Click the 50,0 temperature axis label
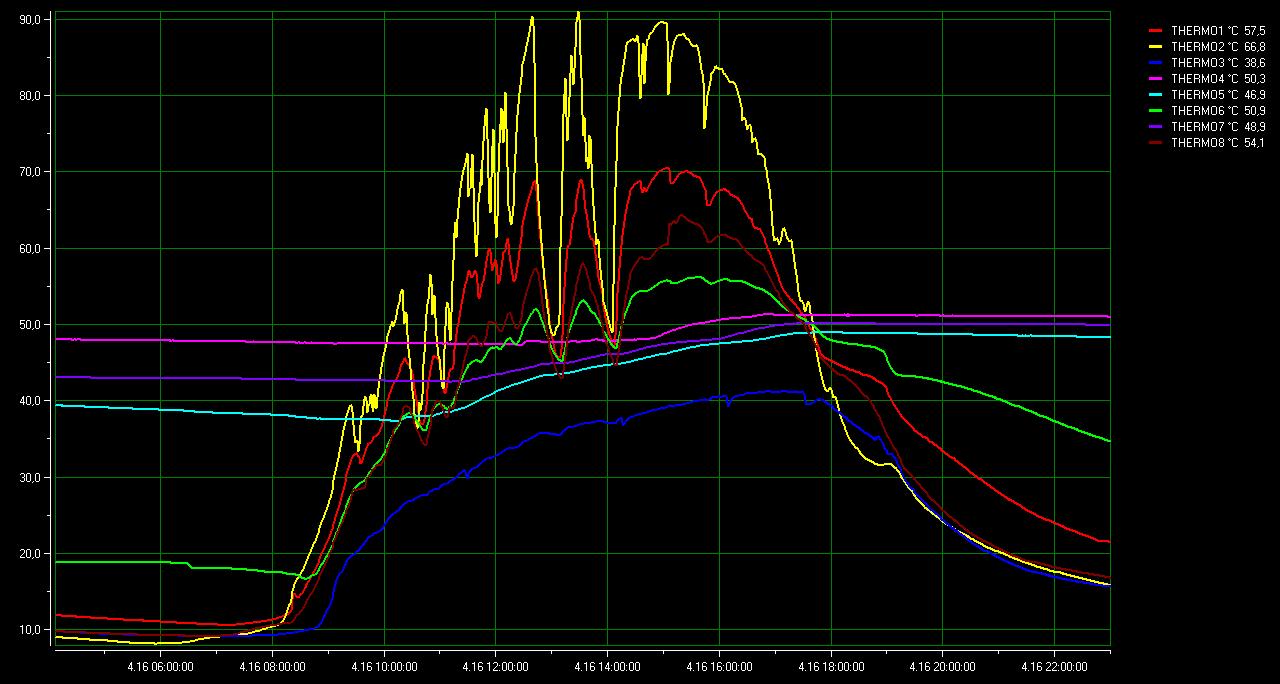The width and height of the screenshot is (1280, 684). click(30, 325)
